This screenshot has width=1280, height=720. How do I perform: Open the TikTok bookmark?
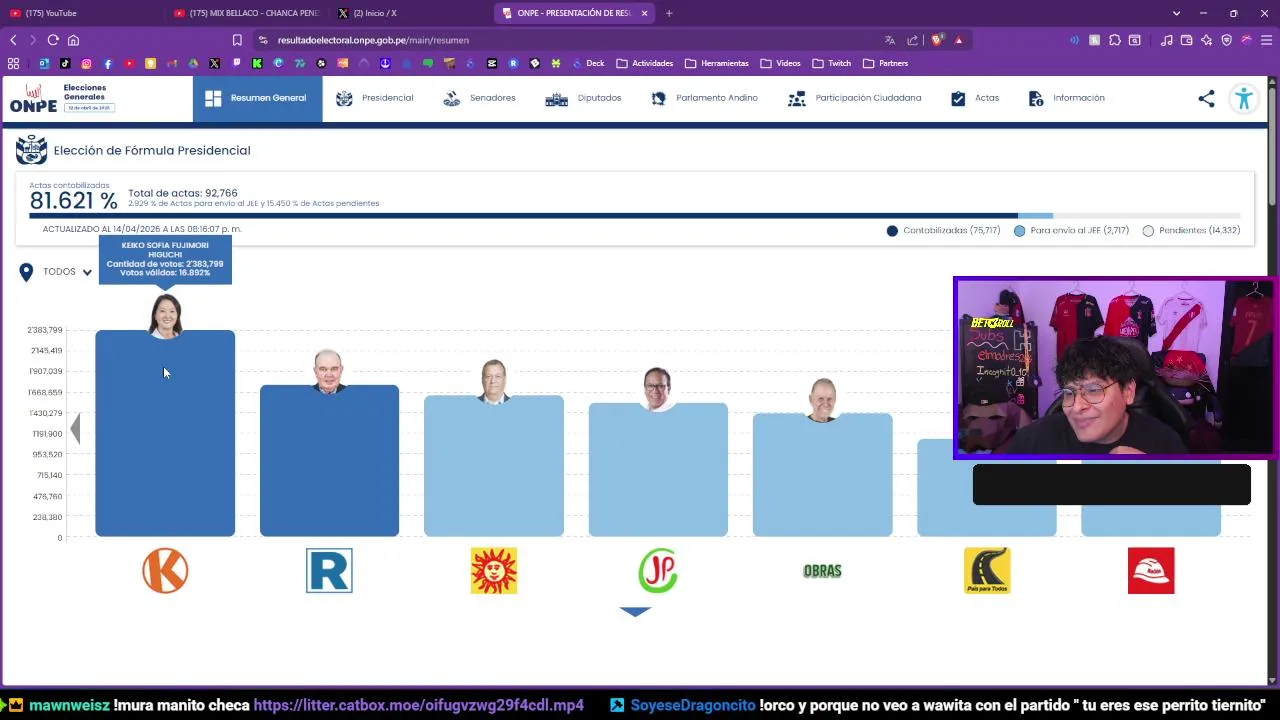pyautogui.click(x=65, y=63)
